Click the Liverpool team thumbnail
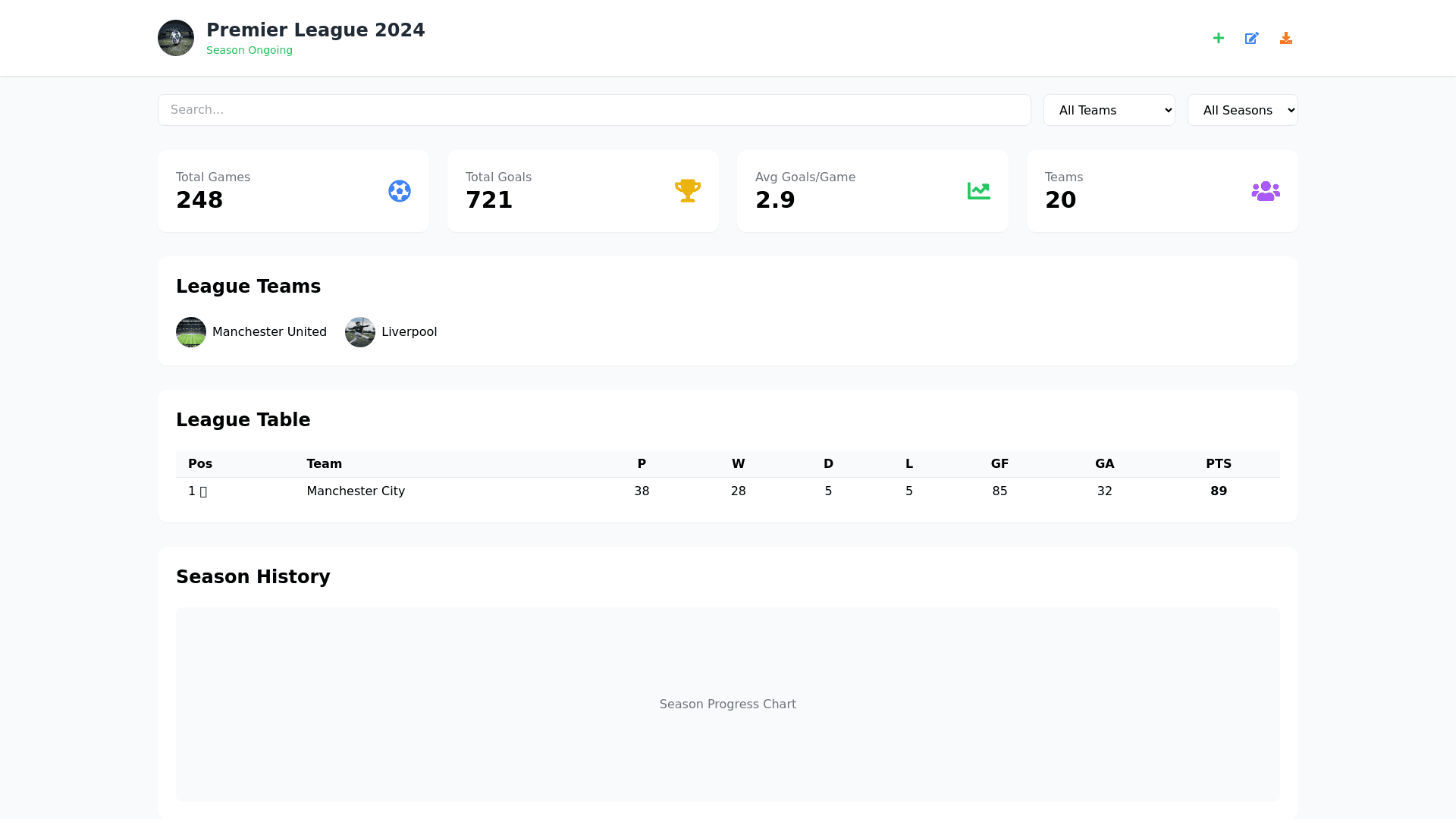Image resolution: width=1456 pixels, height=819 pixels. click(360, 332)
